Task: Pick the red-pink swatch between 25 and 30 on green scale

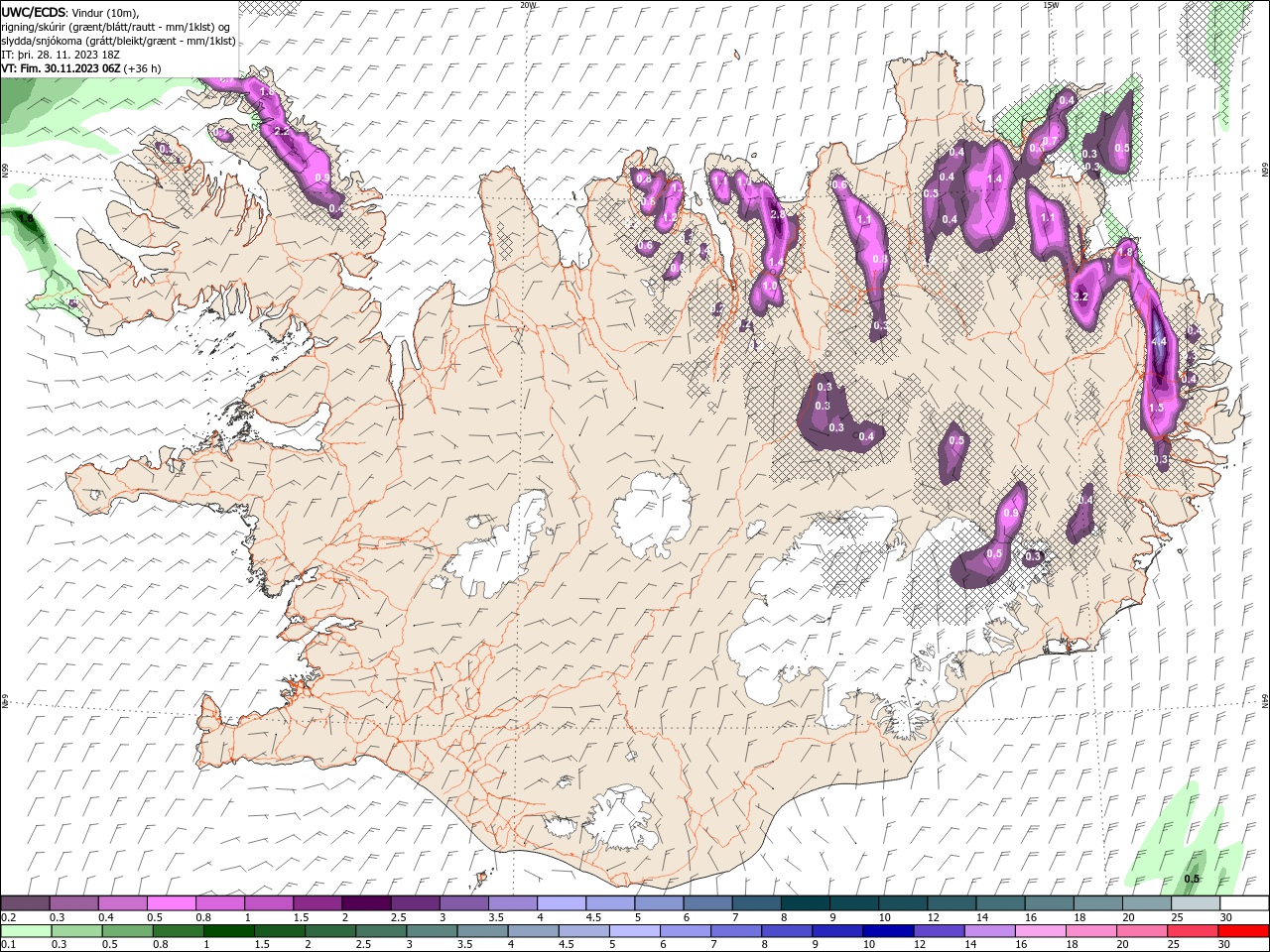Action: point(1192,931)
